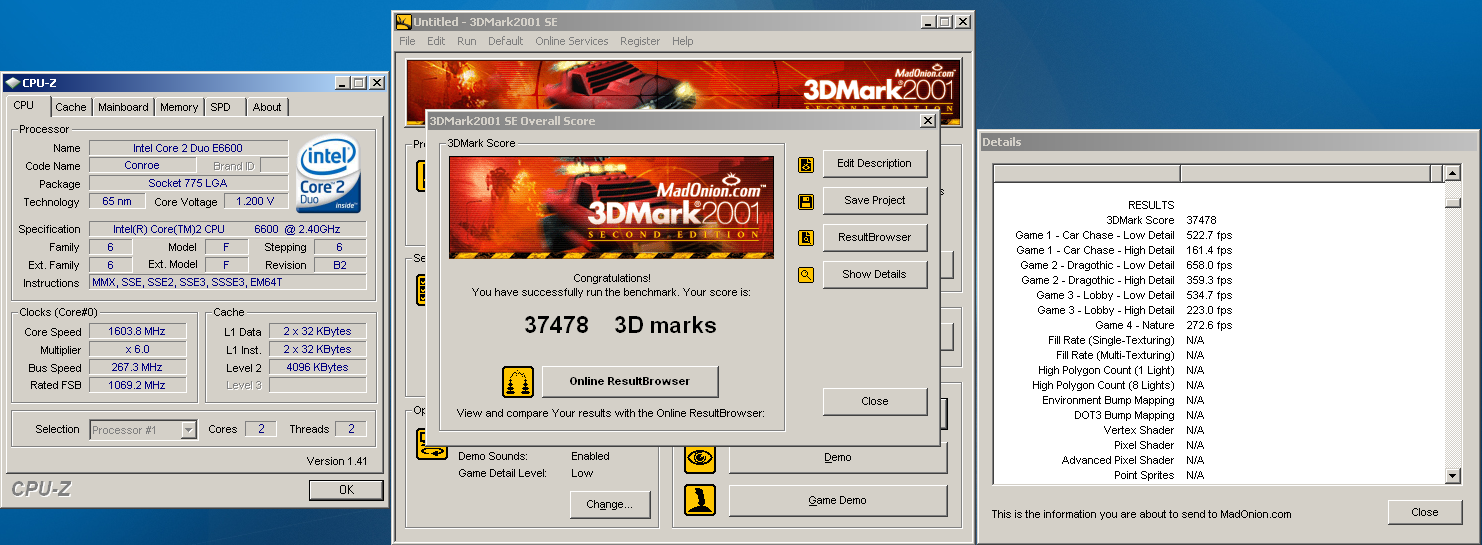
Task: Click the 3DMark2001 SE title bar icon
Action: coord(403,21)
